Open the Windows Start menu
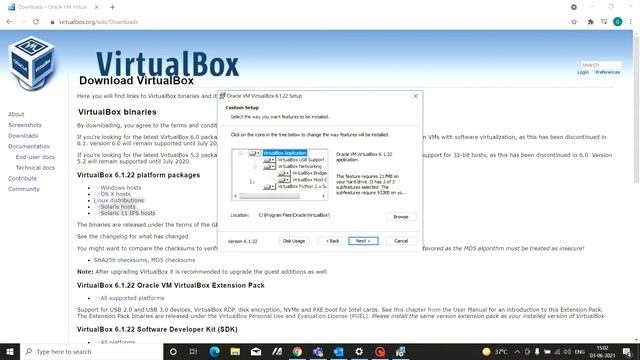Screen dimensions: 640x360 (x=10, y=351)
